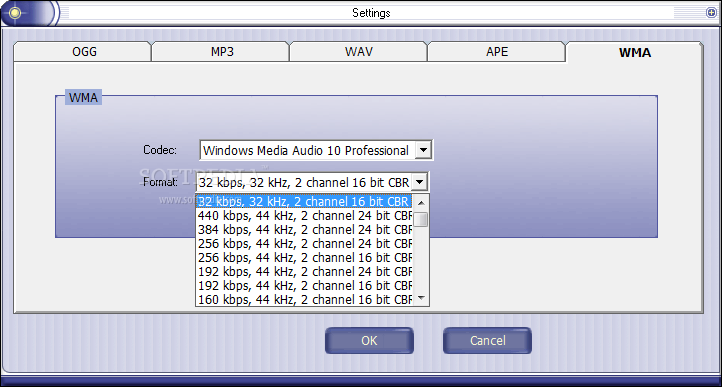Image resolution: width=722 pixels, height=387 pixels.
Task: Click the Codec field showing Windows Media Audio 10 Professional
Action: click(316, 150)
